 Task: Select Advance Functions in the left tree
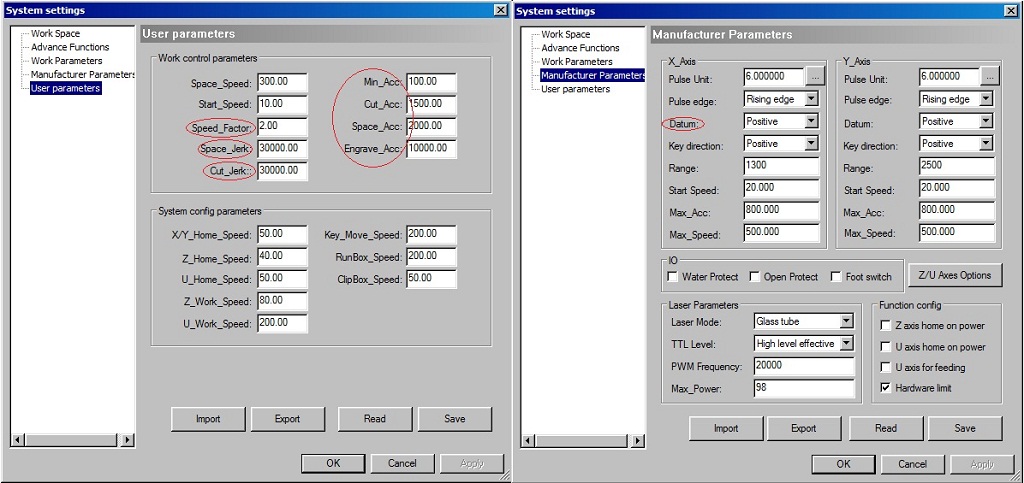(69, 47)
